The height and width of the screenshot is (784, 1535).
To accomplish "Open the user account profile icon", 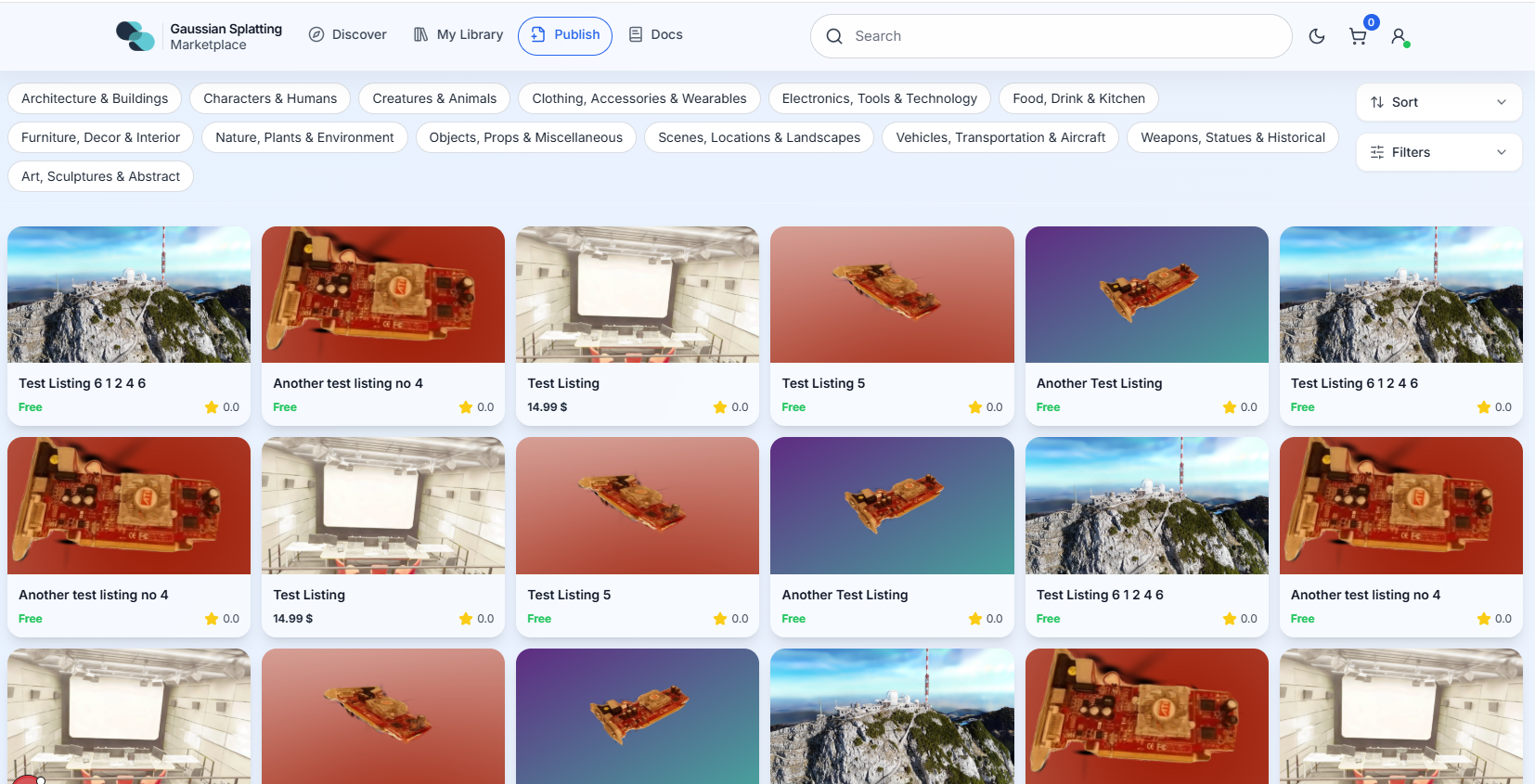I will click(1399, 36).
